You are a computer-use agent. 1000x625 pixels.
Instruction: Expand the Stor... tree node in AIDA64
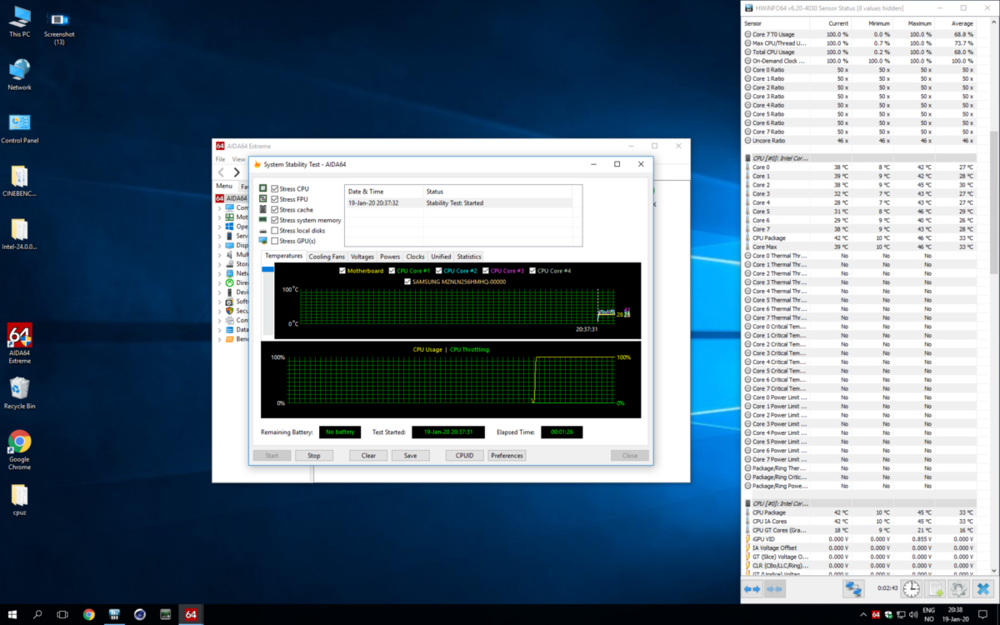pos(220,264)
